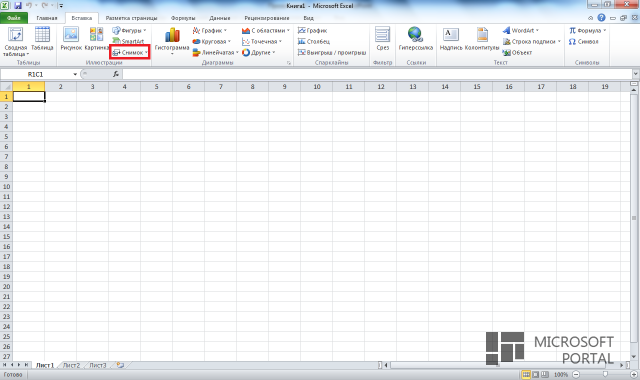
Task: Click the Снимок screenshot button
Action: point(130,52)
